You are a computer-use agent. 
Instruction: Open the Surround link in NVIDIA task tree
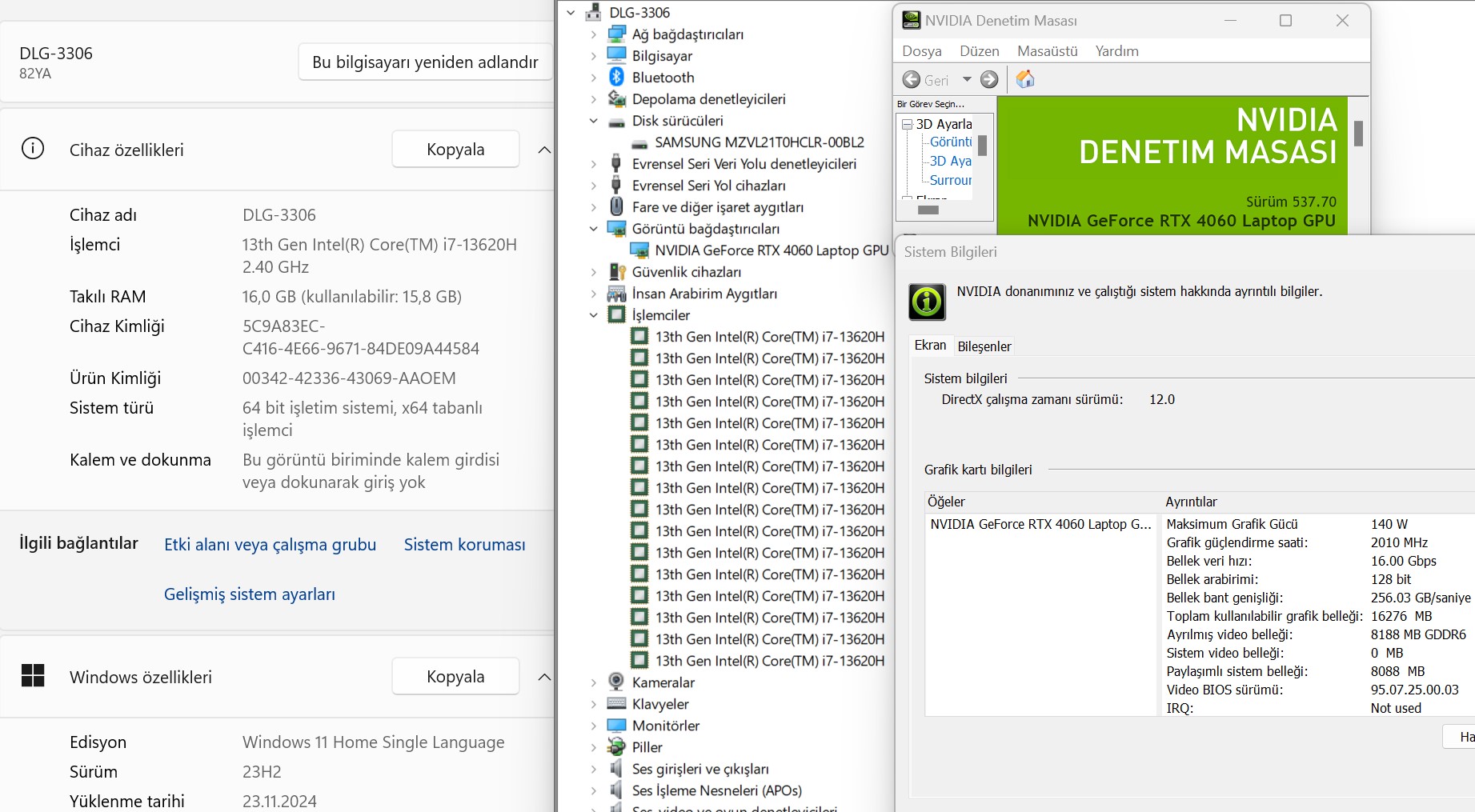pyautogui.click(x=950, y=180)
